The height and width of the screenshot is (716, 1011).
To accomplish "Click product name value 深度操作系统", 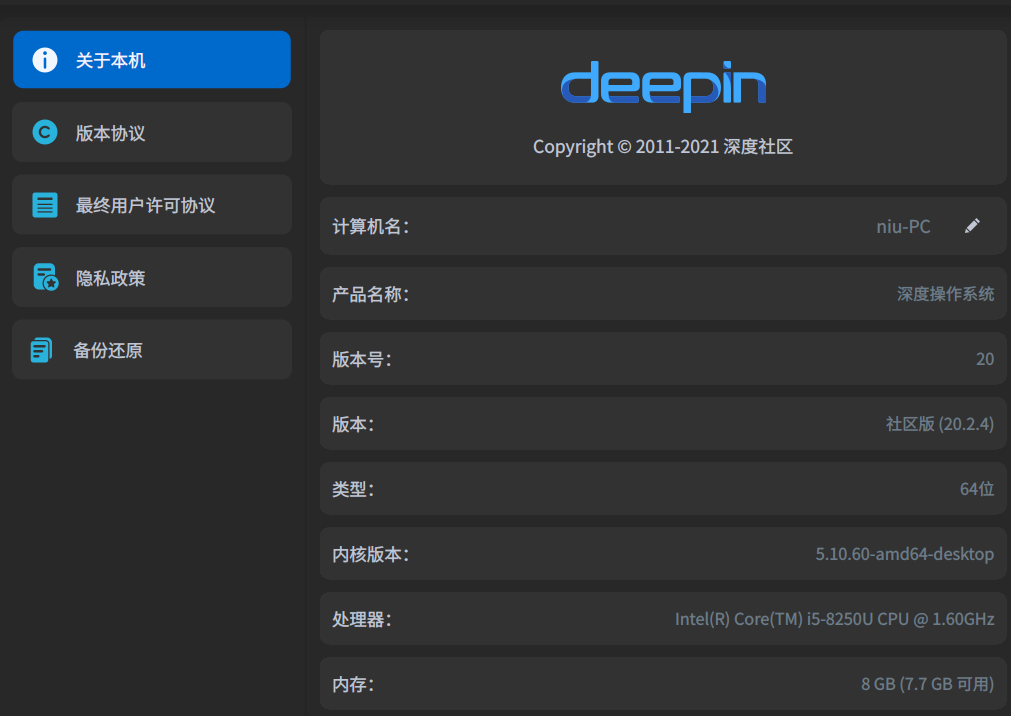I will tap(945, 294).
